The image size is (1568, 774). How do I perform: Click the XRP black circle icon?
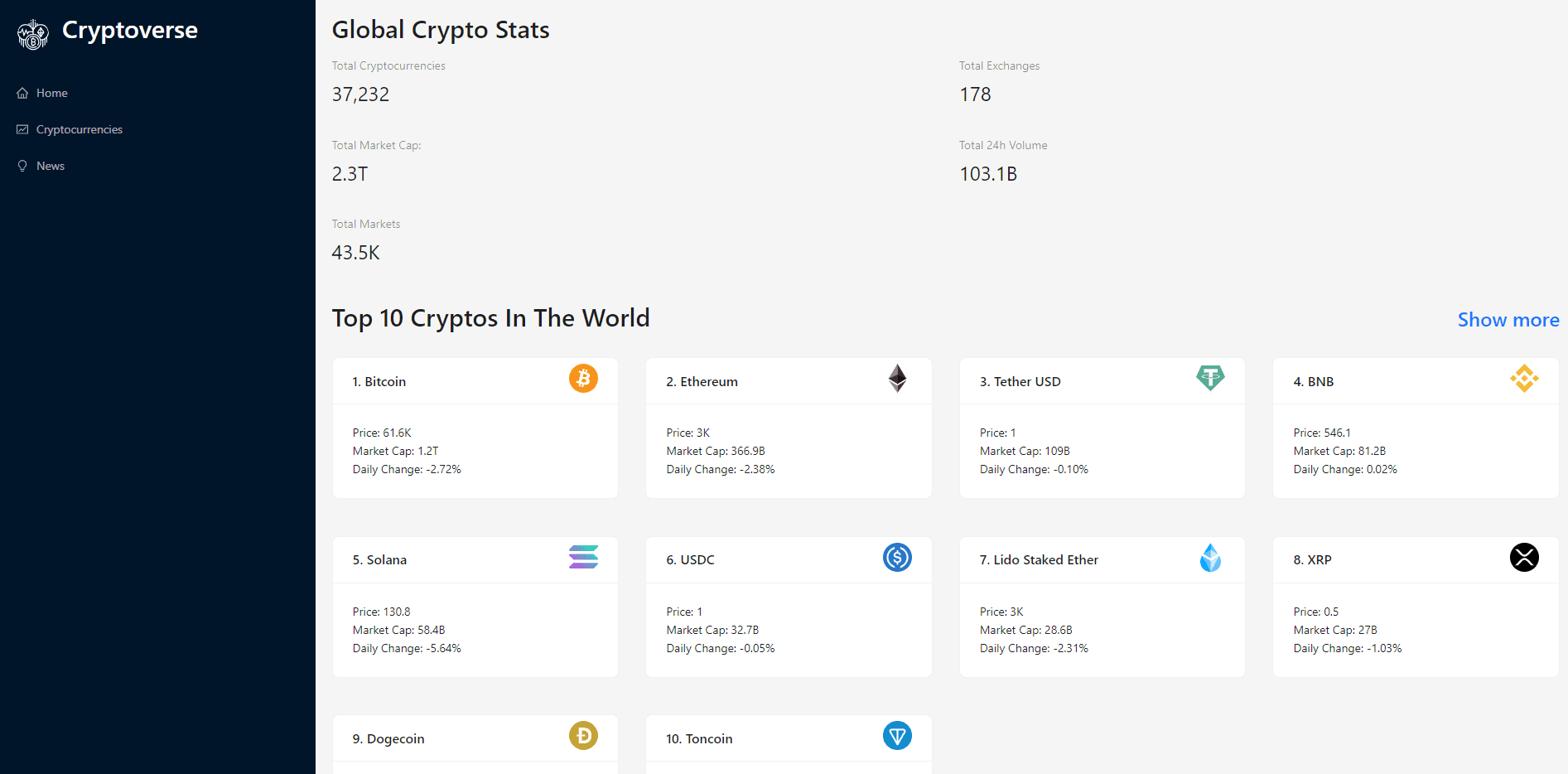tap(1523, 558)
